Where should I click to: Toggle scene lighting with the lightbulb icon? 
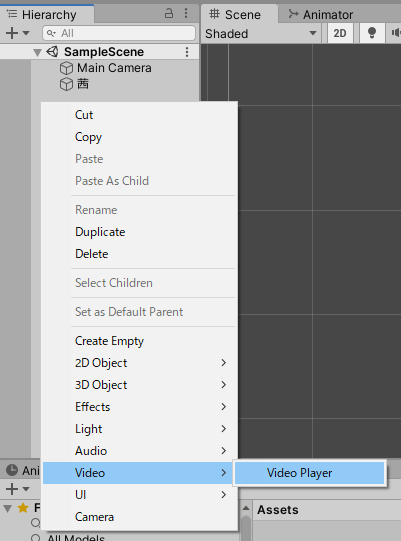[x=372, y=33]
